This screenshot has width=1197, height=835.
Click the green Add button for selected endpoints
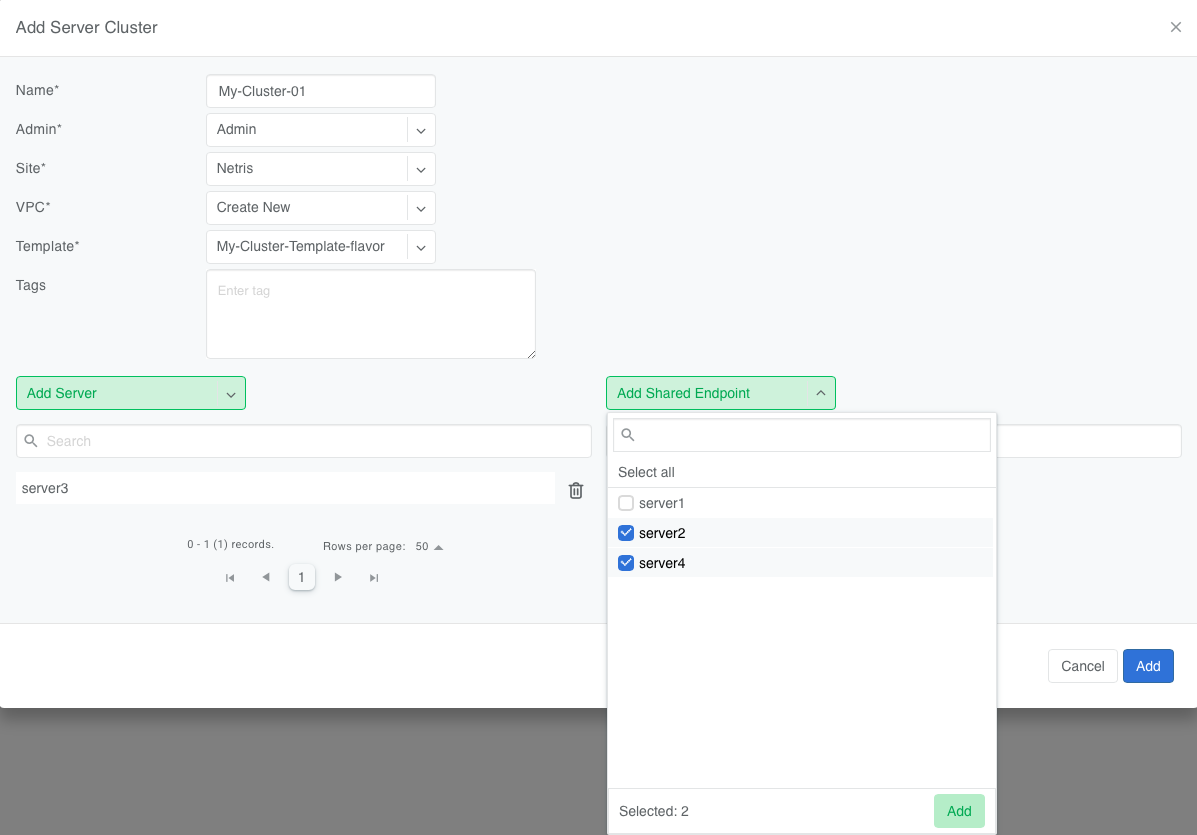[958, 811]
